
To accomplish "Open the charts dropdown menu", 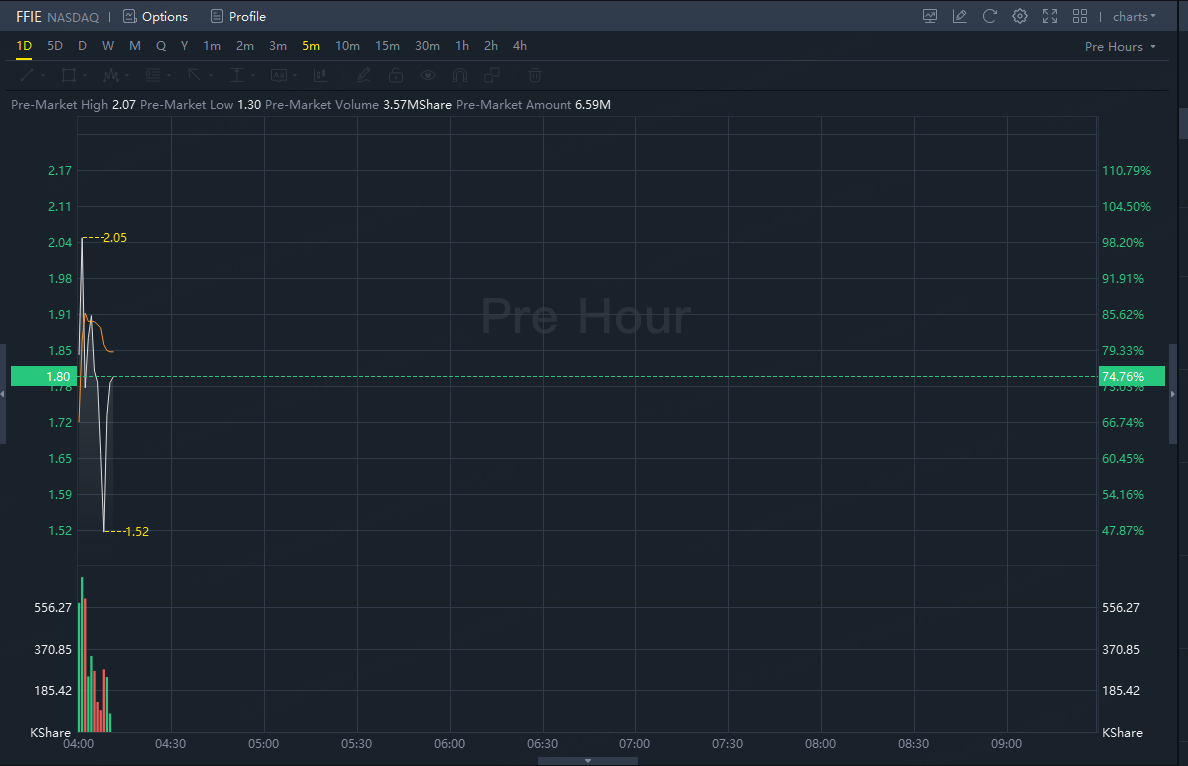I will (x=1134, y=17).
